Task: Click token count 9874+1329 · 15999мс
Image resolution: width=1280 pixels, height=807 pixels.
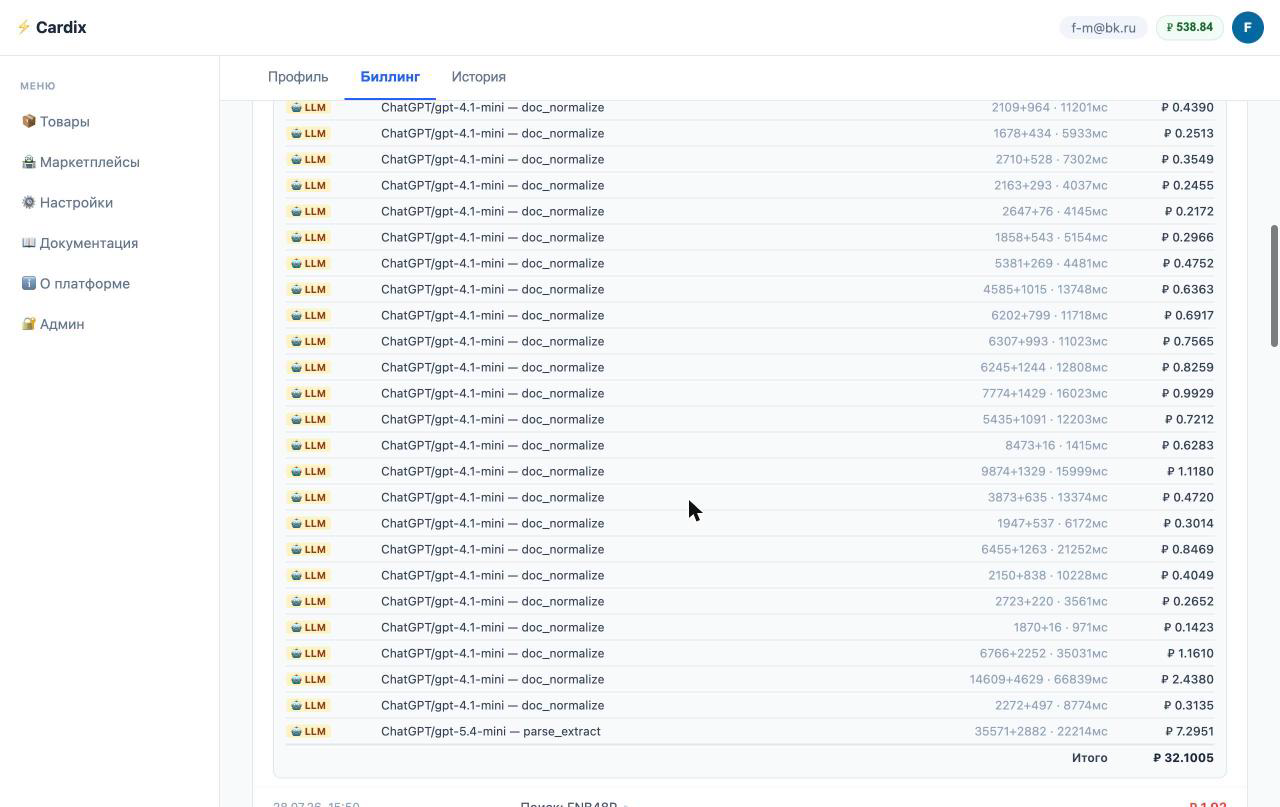Action: [x=1044, y=471]
